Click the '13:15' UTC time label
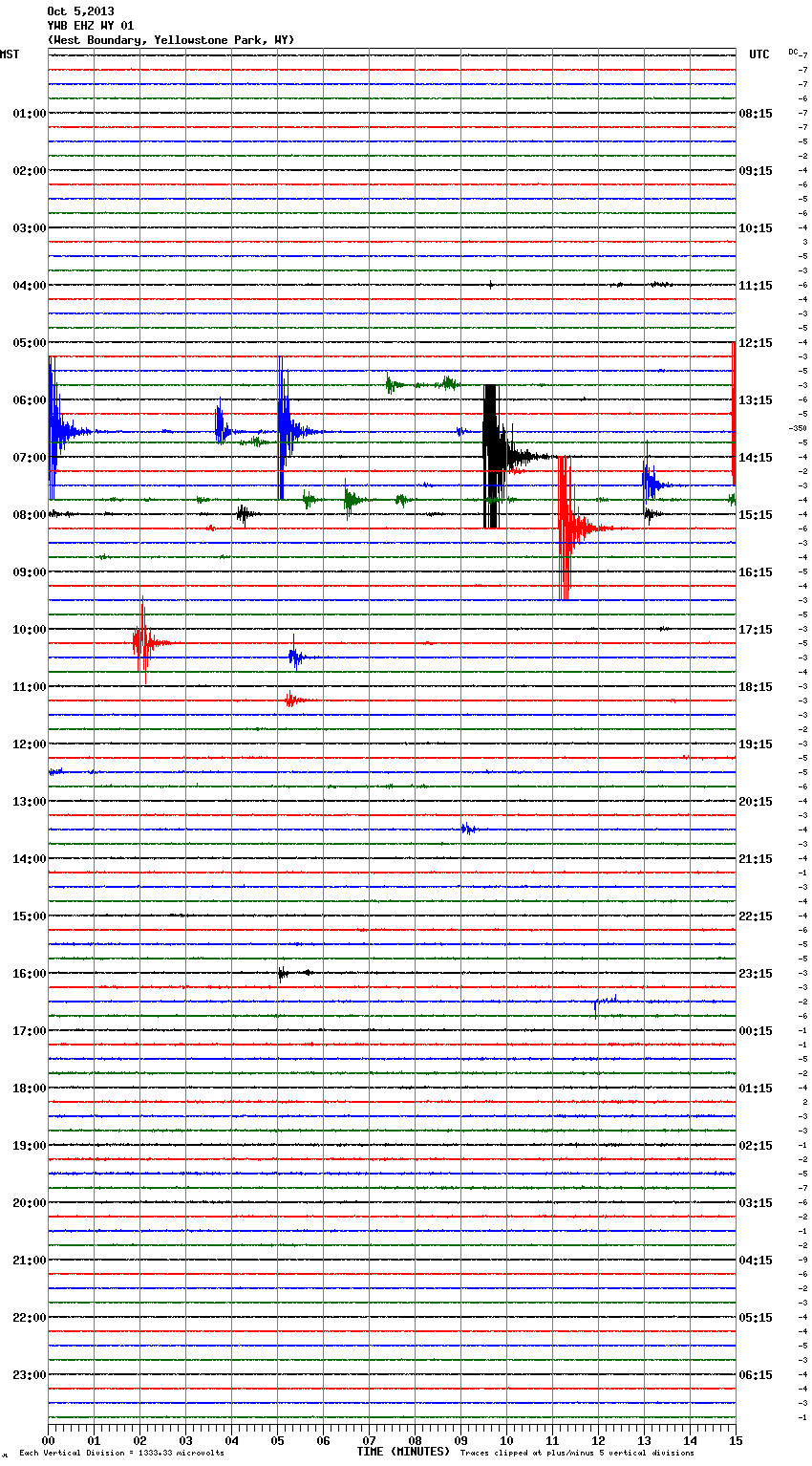Viewport: 812px width, 1466px height. (756, 400)
